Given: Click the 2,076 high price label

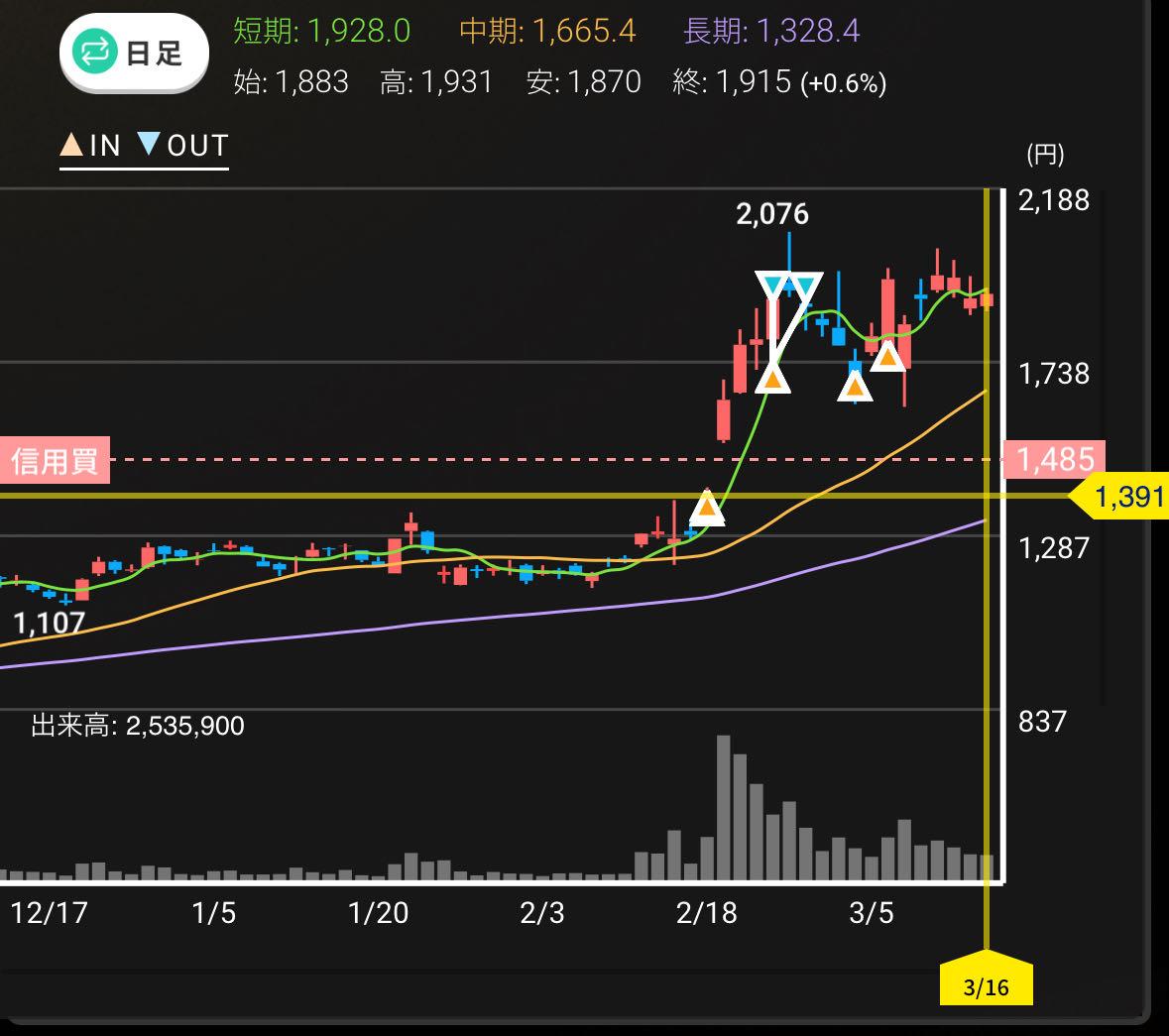Looking at the screenshot, I should click(772, 214).
